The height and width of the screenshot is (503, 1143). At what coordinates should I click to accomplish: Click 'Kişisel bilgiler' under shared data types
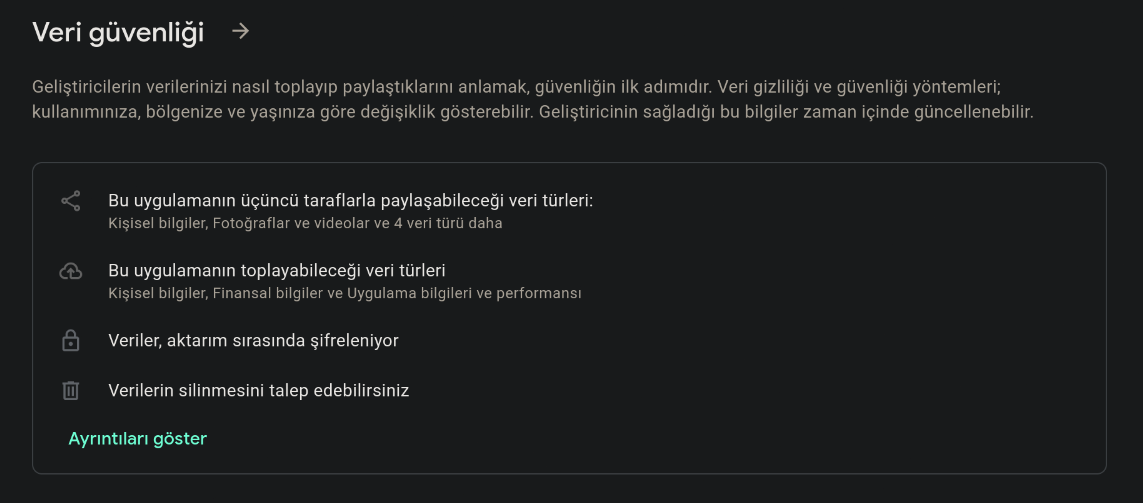(158, 223)
